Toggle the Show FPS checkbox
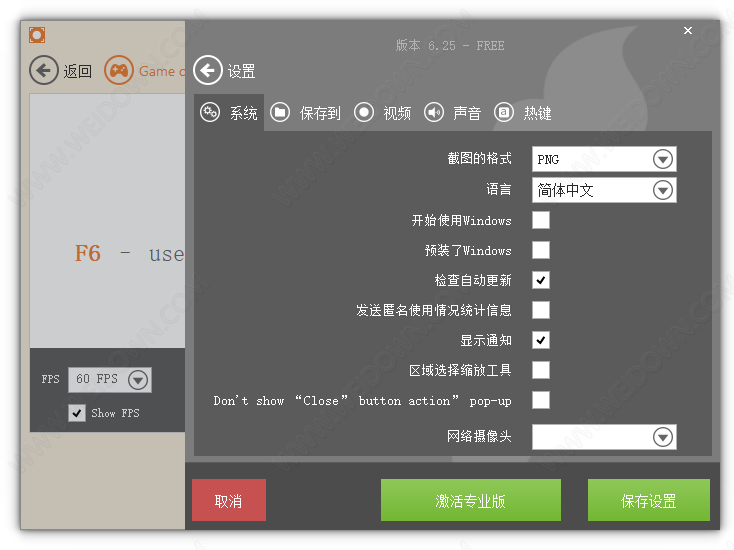 [77, 413]
